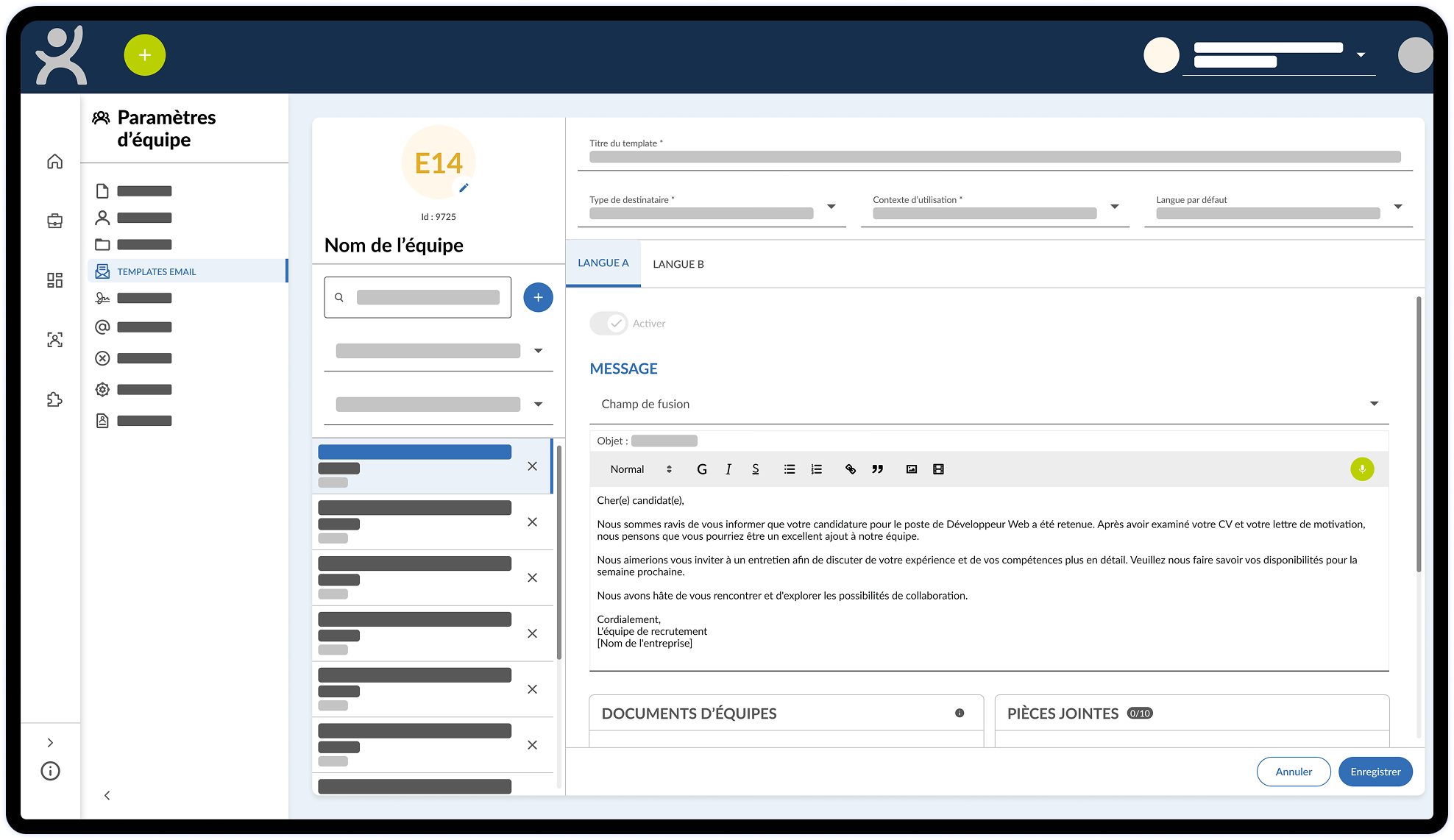
Task: Toggle italic formatting in the editor
Action: (728, 469)
